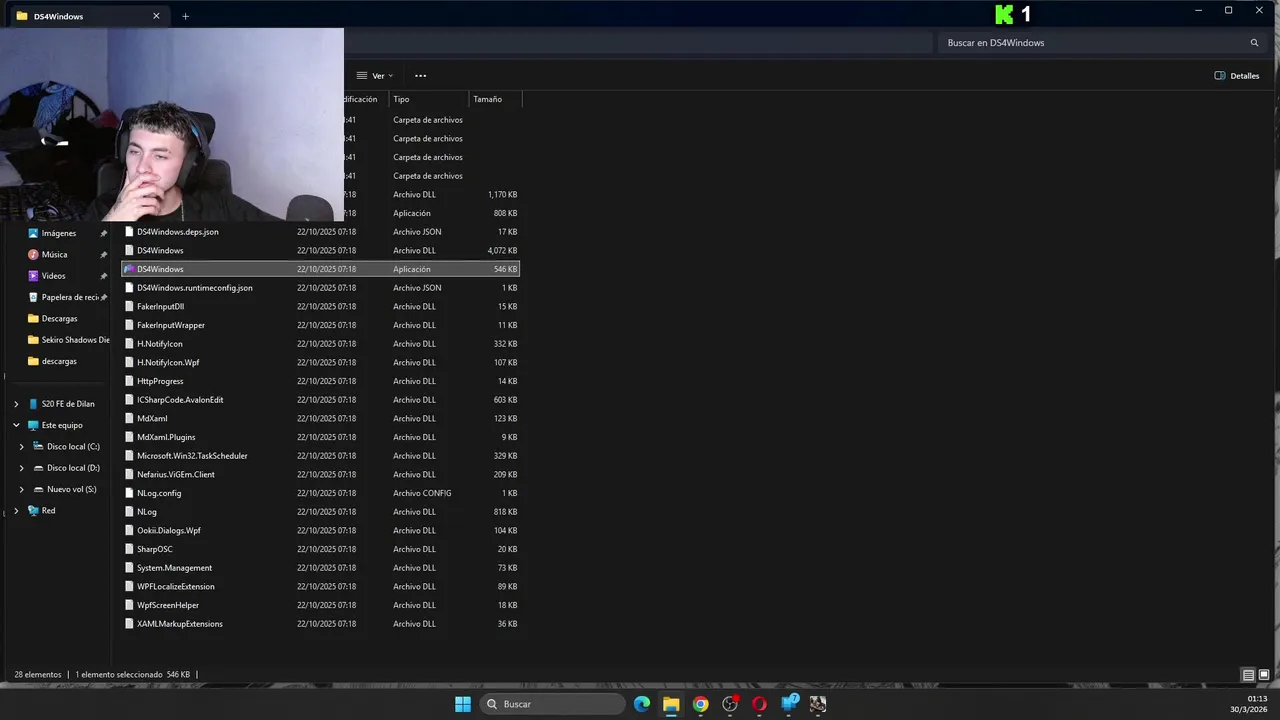Switch to large icons view in status bar
This screenshot has height=720, width=1280.
[x=1264, y=675]
